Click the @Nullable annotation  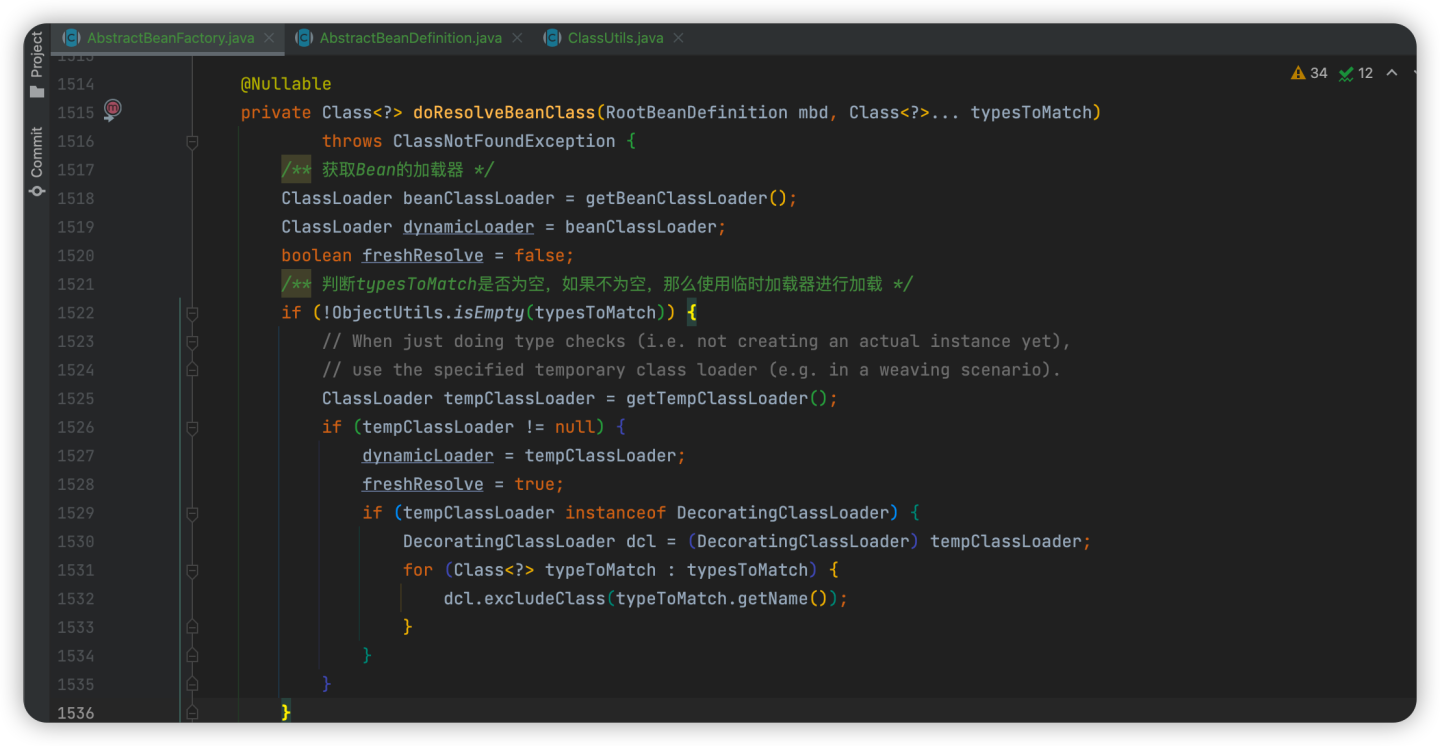pyautogui.click(x=286, y=84)
